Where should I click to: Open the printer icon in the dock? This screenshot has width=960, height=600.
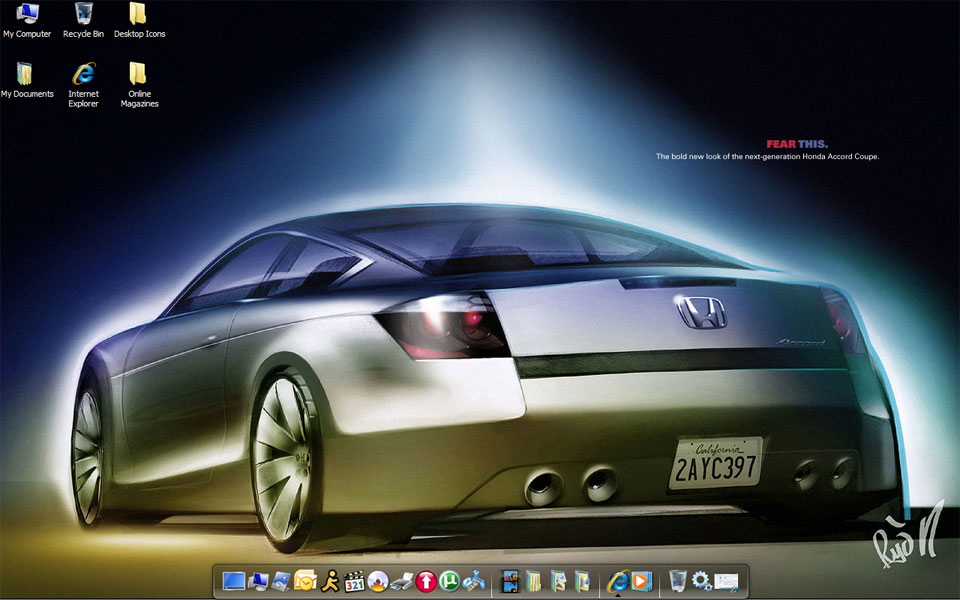402,582
